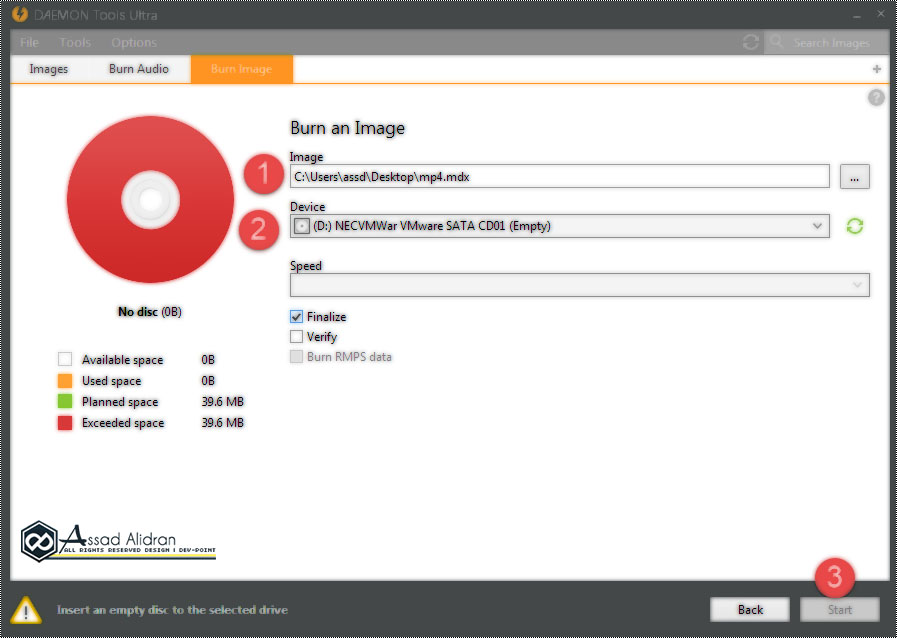Image resolution: width=897 pixels, height=638 pixels.
Task: Click the red disc graphic
Action: point(150,200)
